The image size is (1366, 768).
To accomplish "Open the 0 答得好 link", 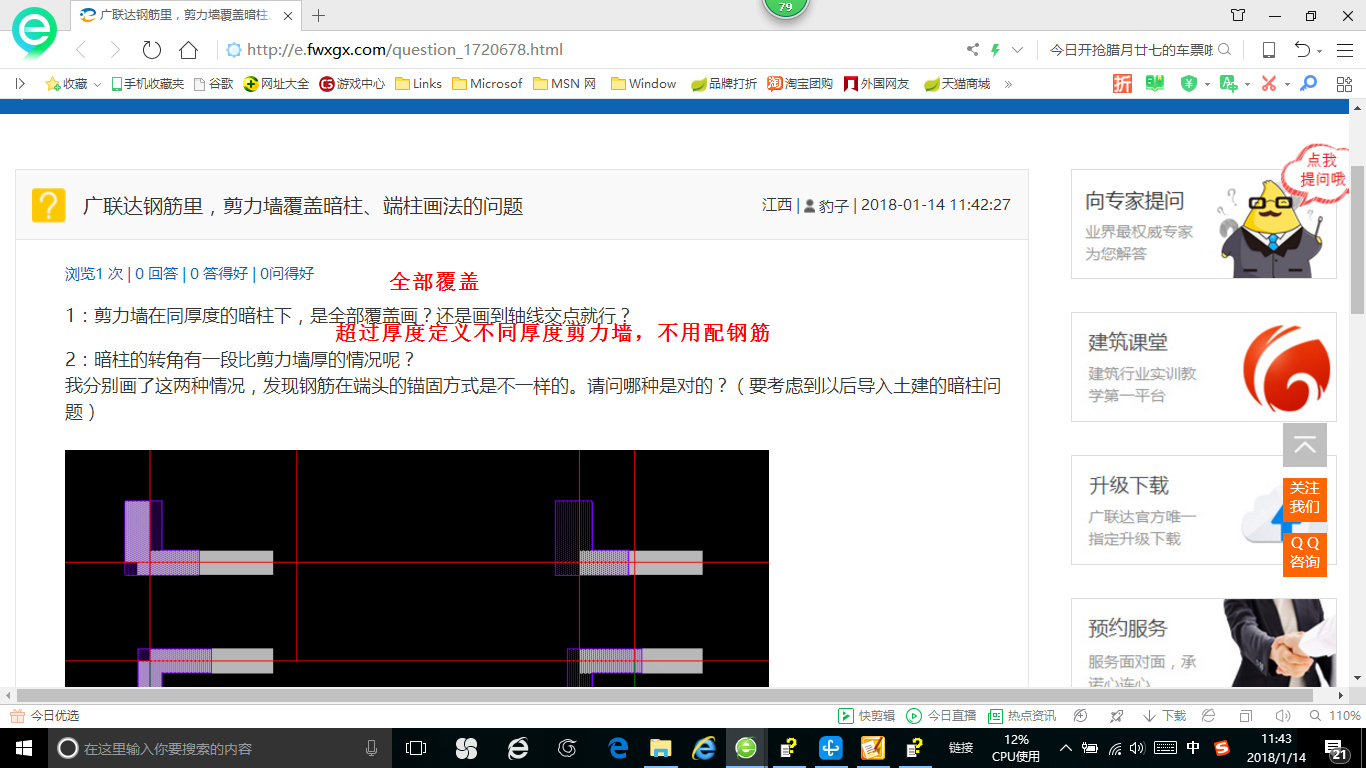I will tap(218, 273).
